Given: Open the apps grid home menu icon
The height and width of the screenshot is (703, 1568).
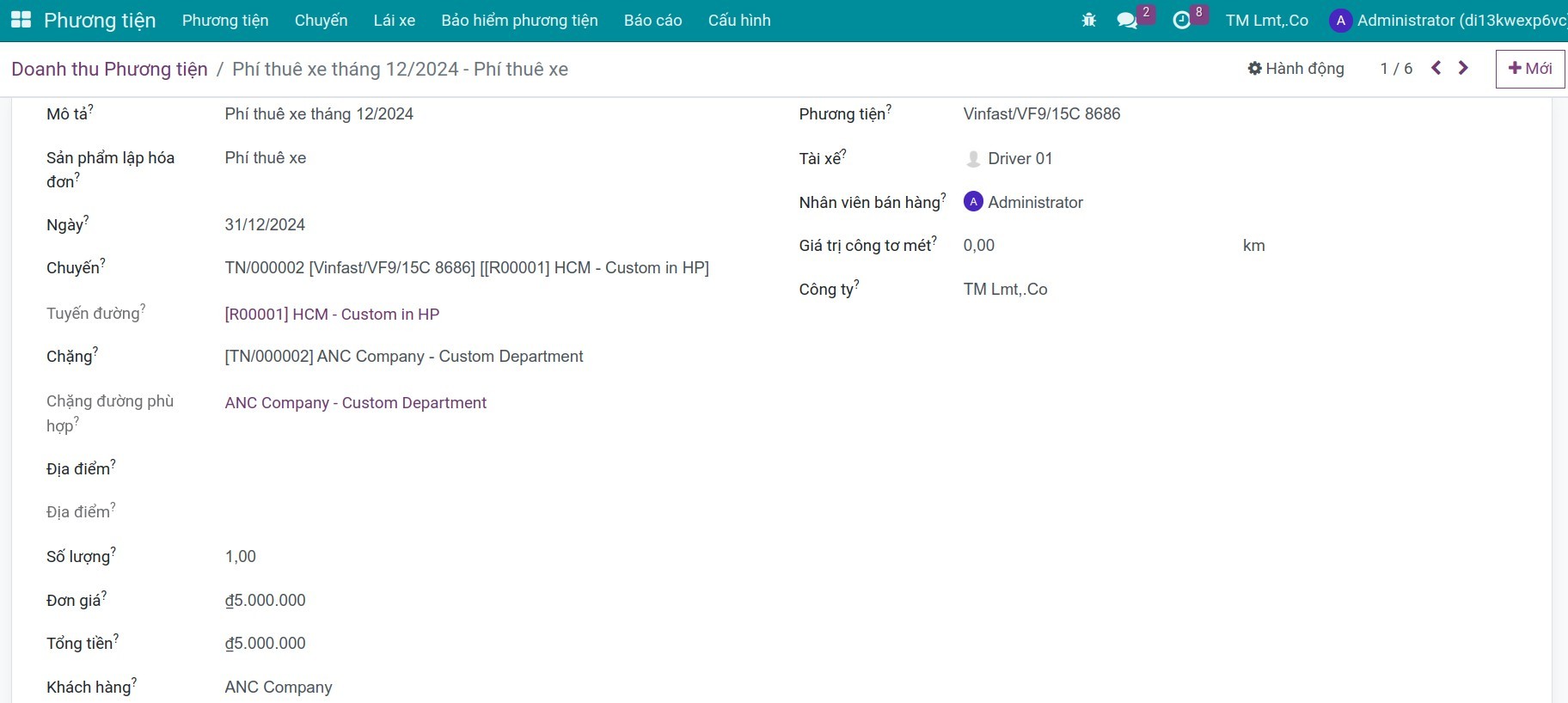Looking at the screenshot, I should [x=21, y=20].
